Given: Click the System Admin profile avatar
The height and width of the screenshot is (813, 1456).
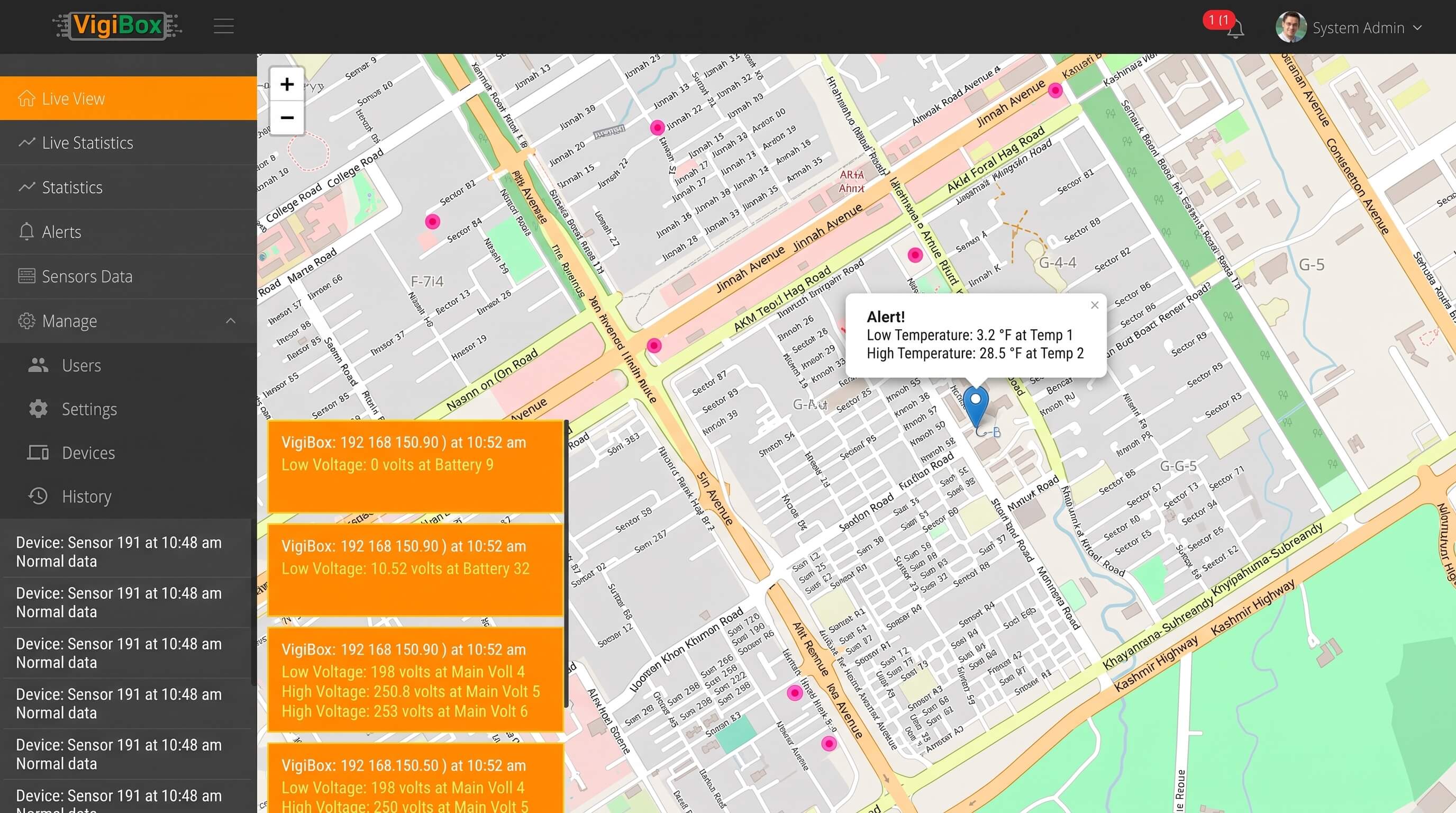Looking at the screenshot, I should click(1290, 27).
